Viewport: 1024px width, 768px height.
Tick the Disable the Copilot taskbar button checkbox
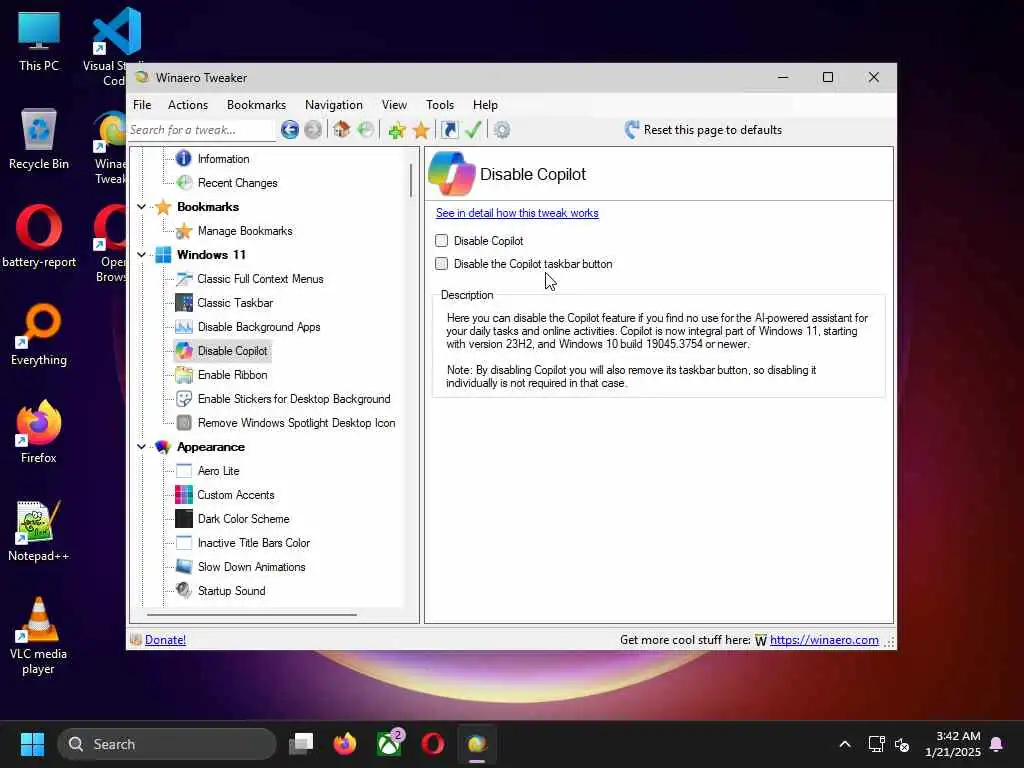441,264
